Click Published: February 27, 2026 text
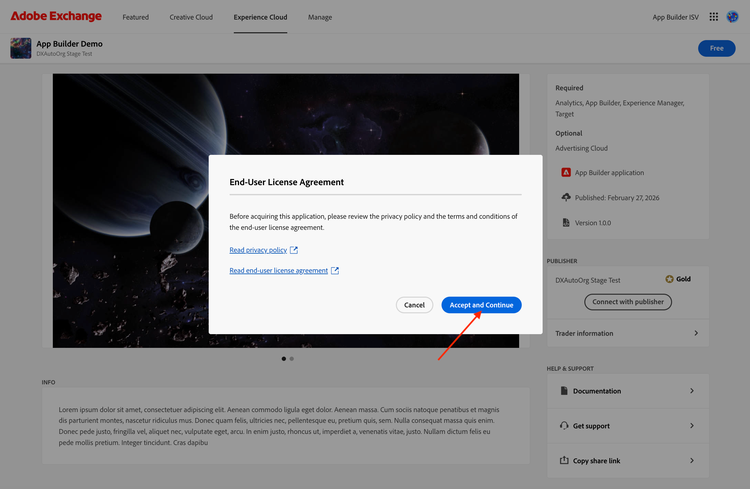This screenshot has height=489, width=750. click(x=617, y=198)
